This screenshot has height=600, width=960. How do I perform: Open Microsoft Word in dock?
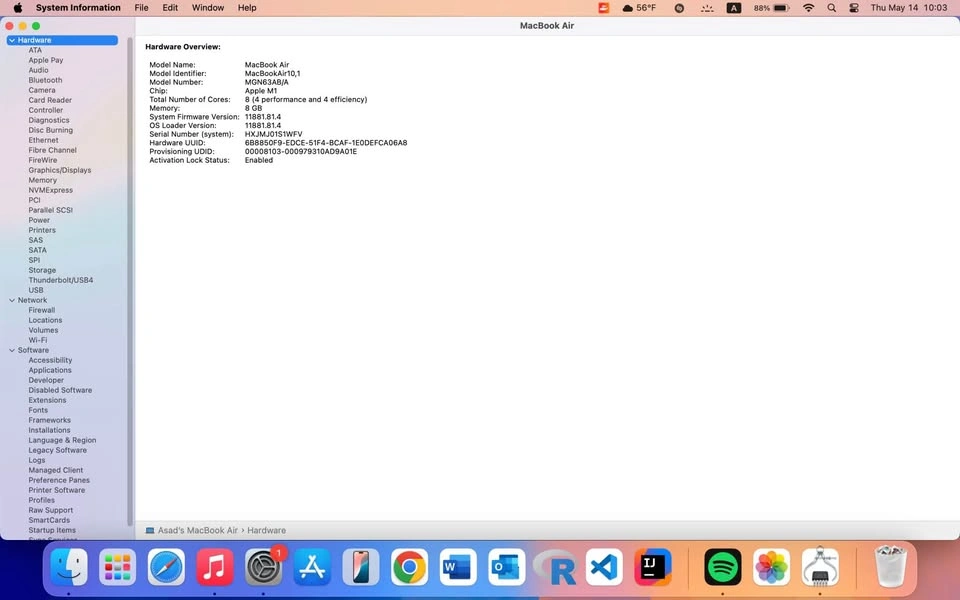point(458,567)
